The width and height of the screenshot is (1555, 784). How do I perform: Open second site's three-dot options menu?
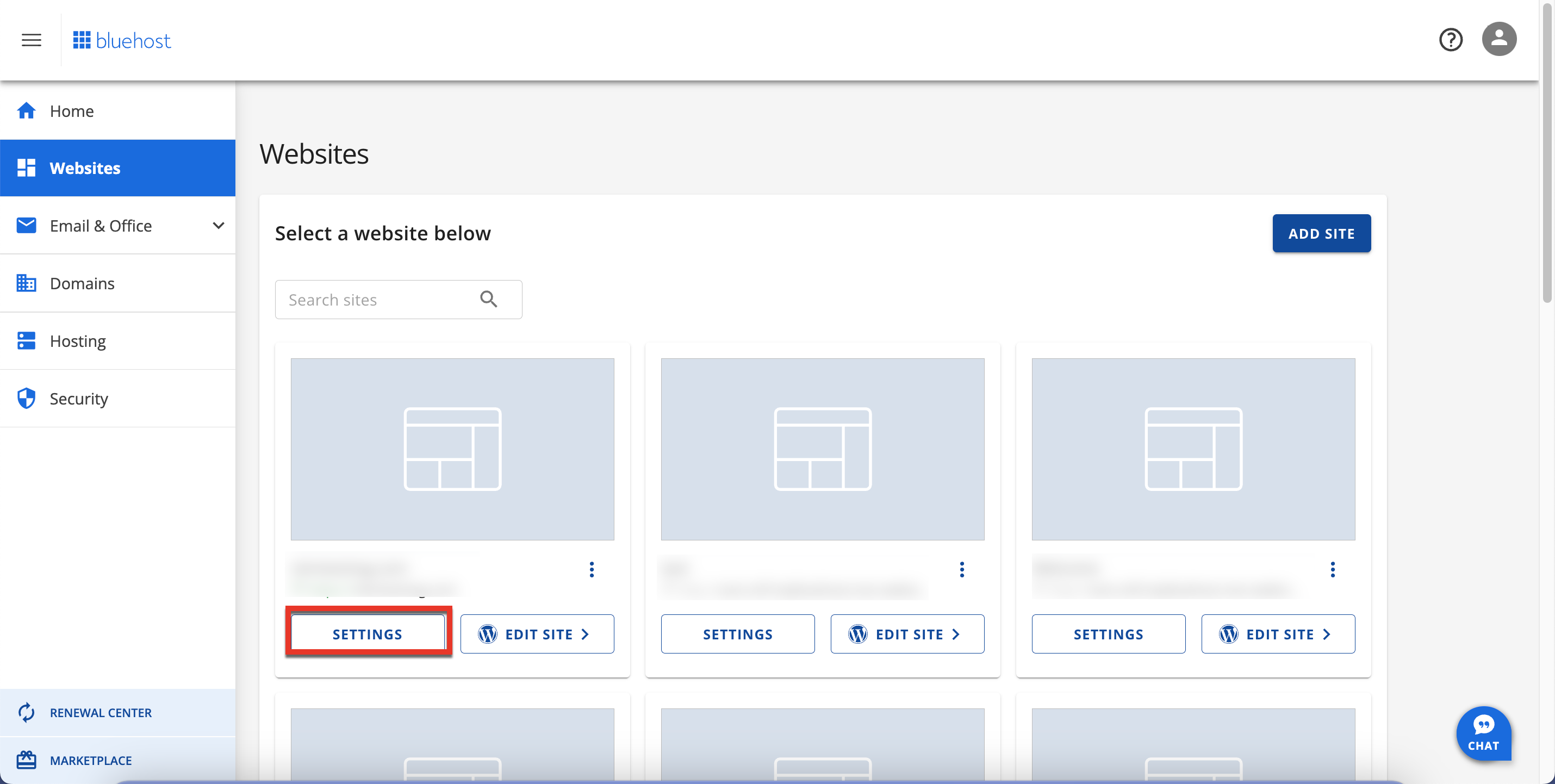(x=962, y=570)
